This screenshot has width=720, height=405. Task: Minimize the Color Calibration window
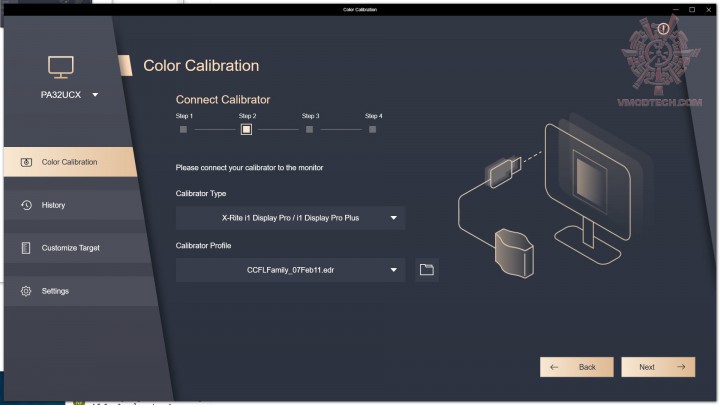[x=675, y=10]
